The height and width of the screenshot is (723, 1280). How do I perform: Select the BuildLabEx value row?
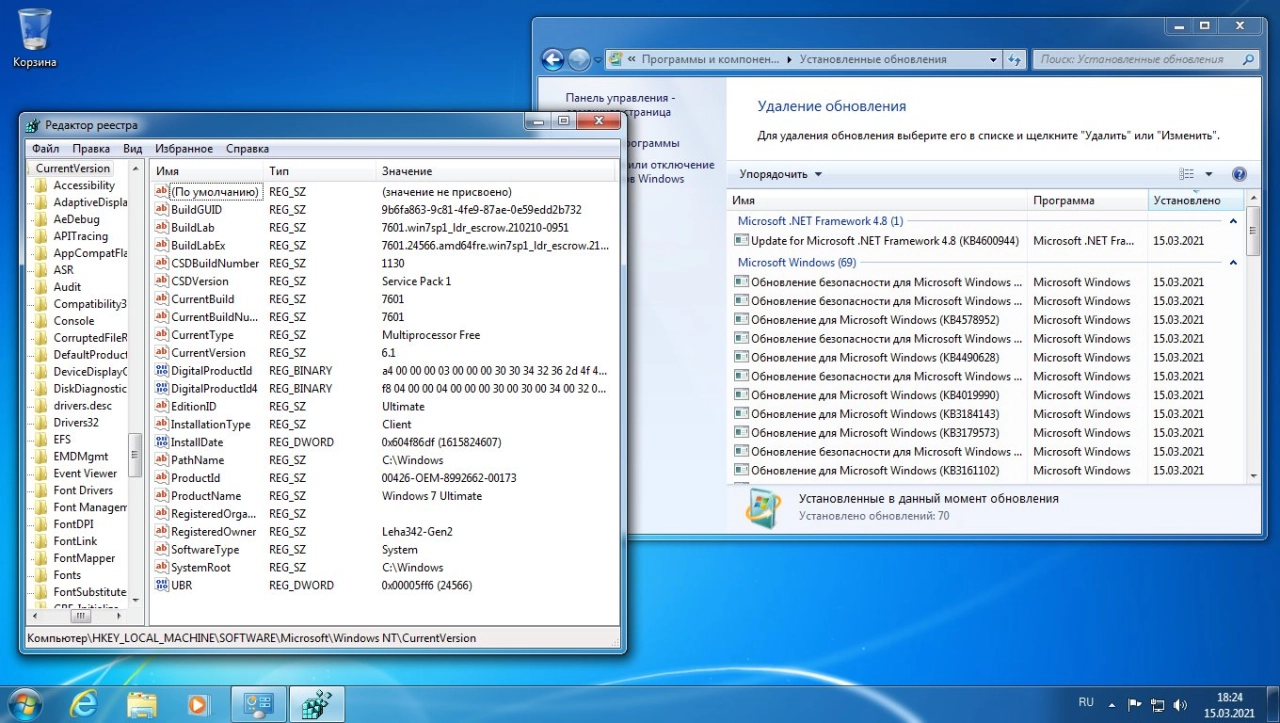tap(386, 246)
